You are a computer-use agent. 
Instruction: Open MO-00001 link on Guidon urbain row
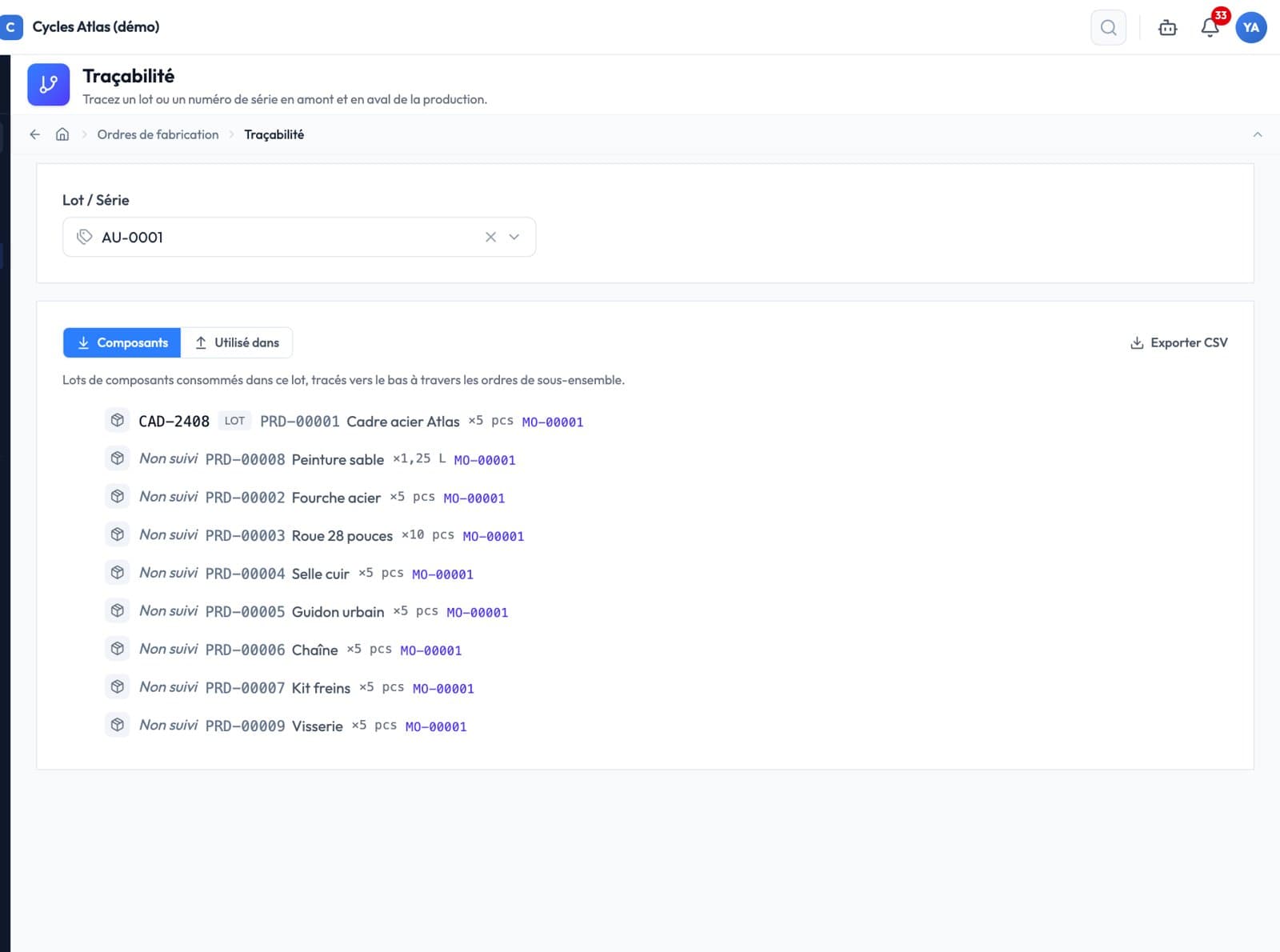pyautogui.click(x=478, y=612)
